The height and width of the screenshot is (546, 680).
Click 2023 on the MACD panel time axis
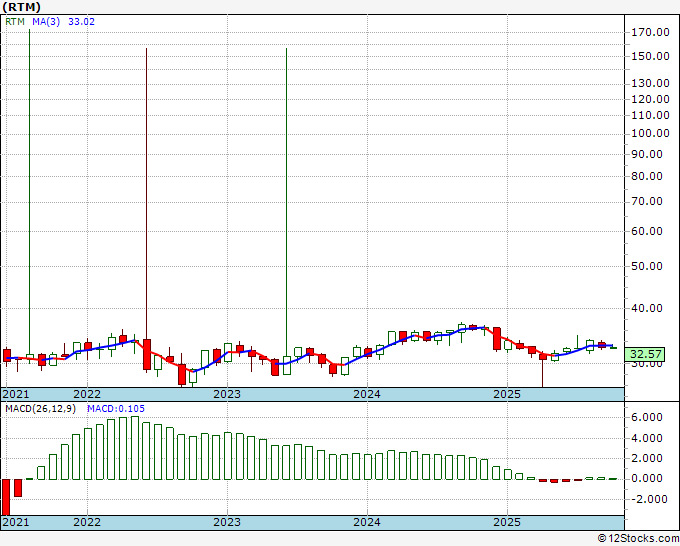(x=227, y=522)
